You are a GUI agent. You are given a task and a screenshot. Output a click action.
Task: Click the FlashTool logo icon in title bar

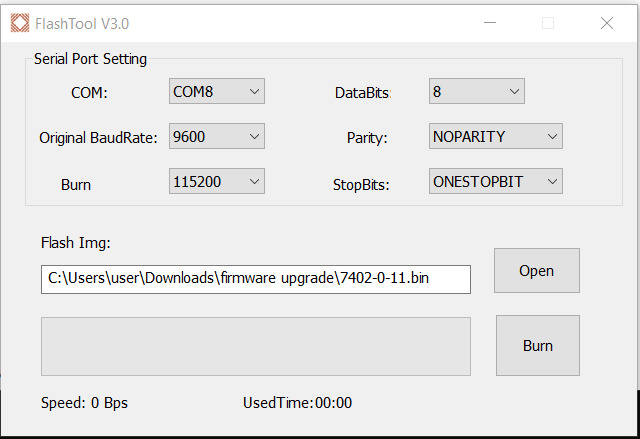click(19, 22)
